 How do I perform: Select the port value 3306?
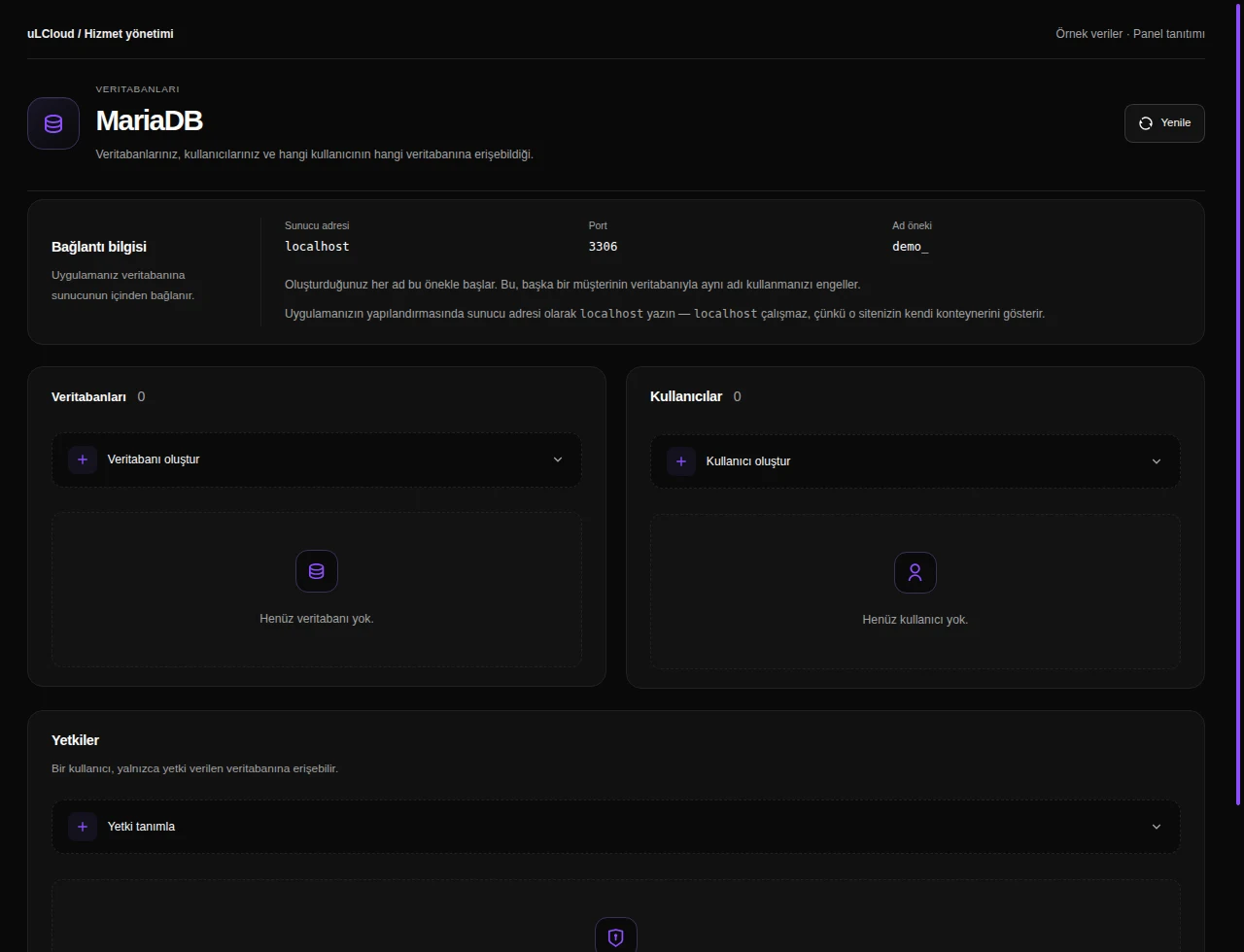point(603,247)
